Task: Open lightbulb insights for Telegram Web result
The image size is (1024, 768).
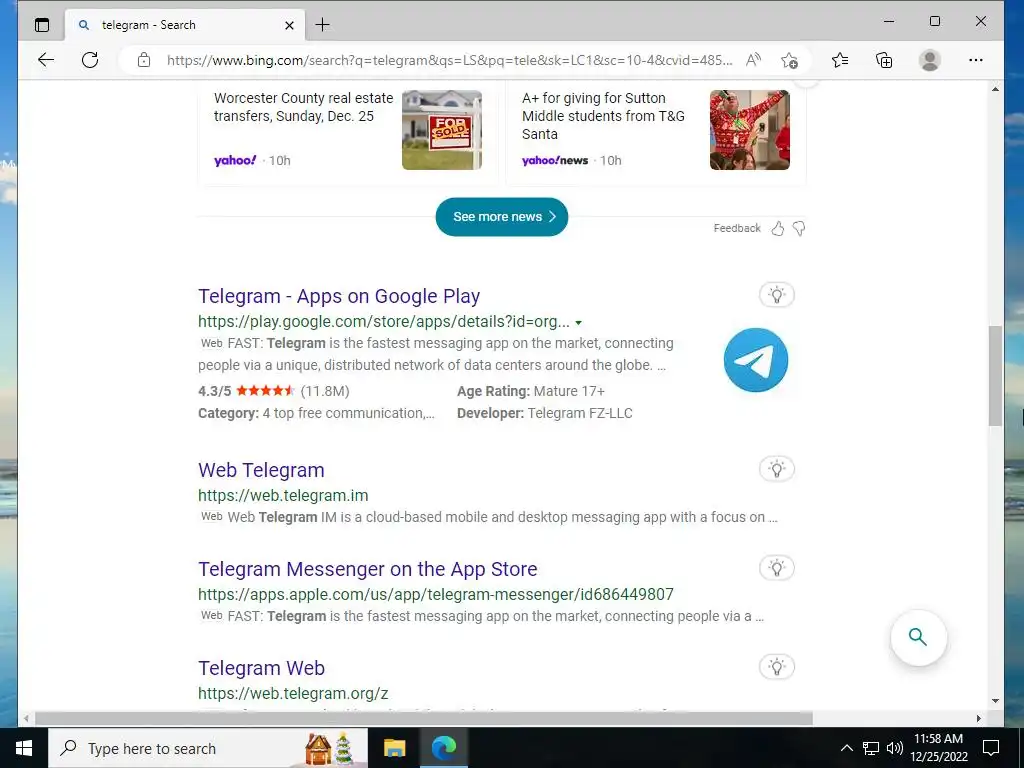Action: 776,667
